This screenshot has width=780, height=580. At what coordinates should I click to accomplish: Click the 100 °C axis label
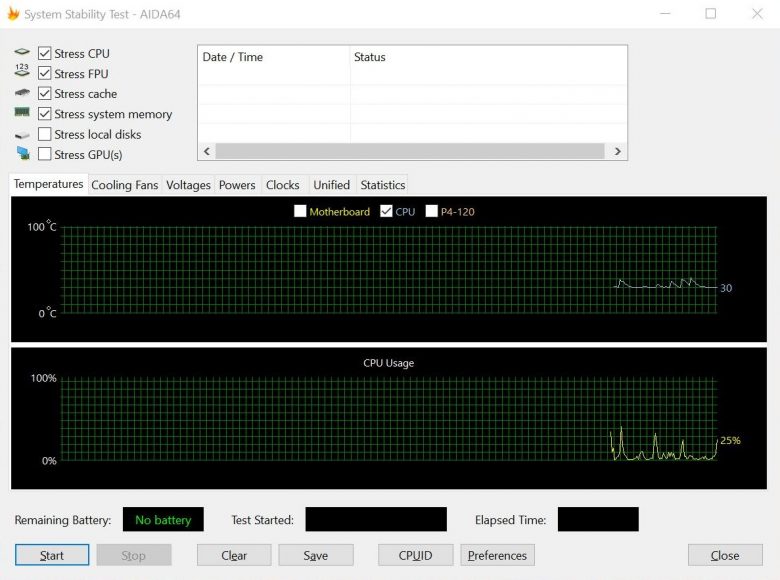tap(42, 226)
